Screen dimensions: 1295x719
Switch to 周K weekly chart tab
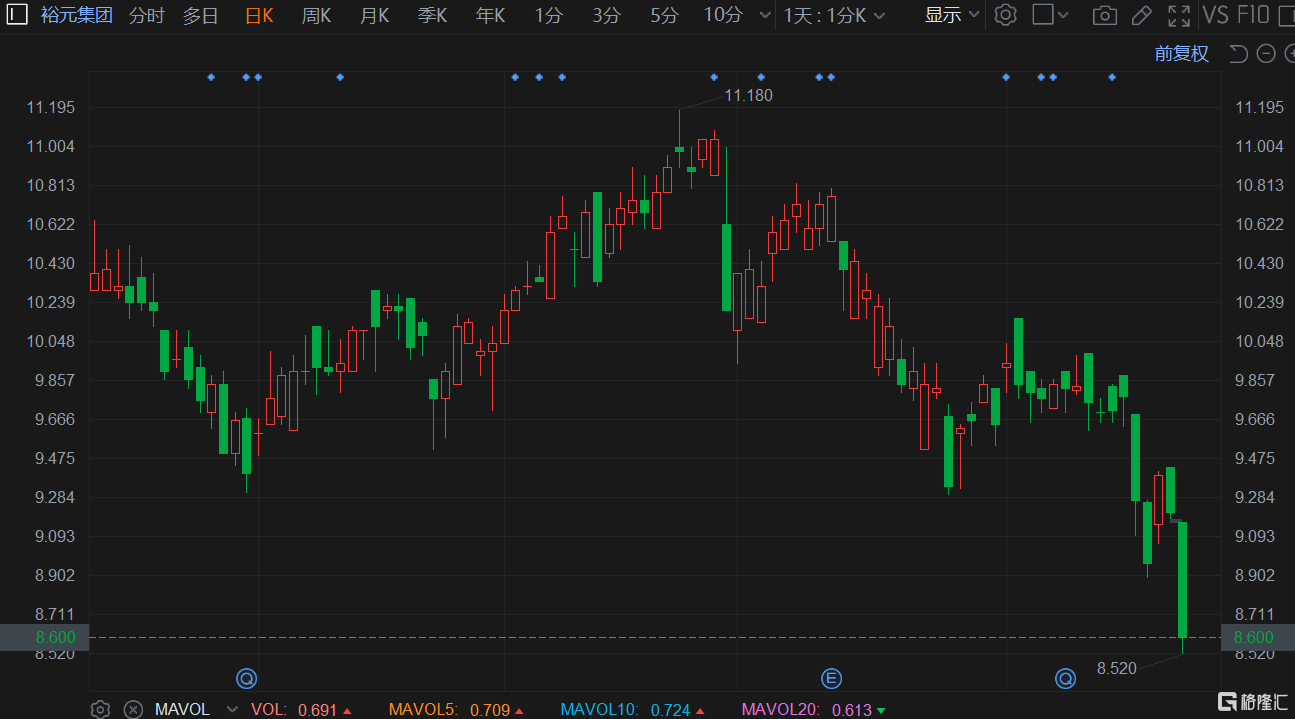click(x=316, y=15)
